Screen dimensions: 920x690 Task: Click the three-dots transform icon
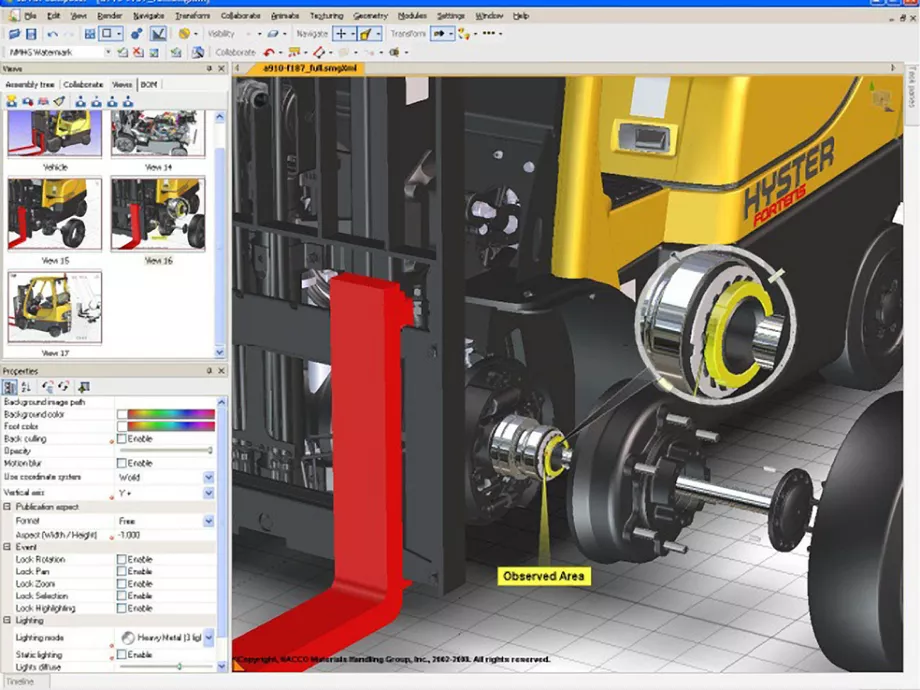tap(489, 33)
